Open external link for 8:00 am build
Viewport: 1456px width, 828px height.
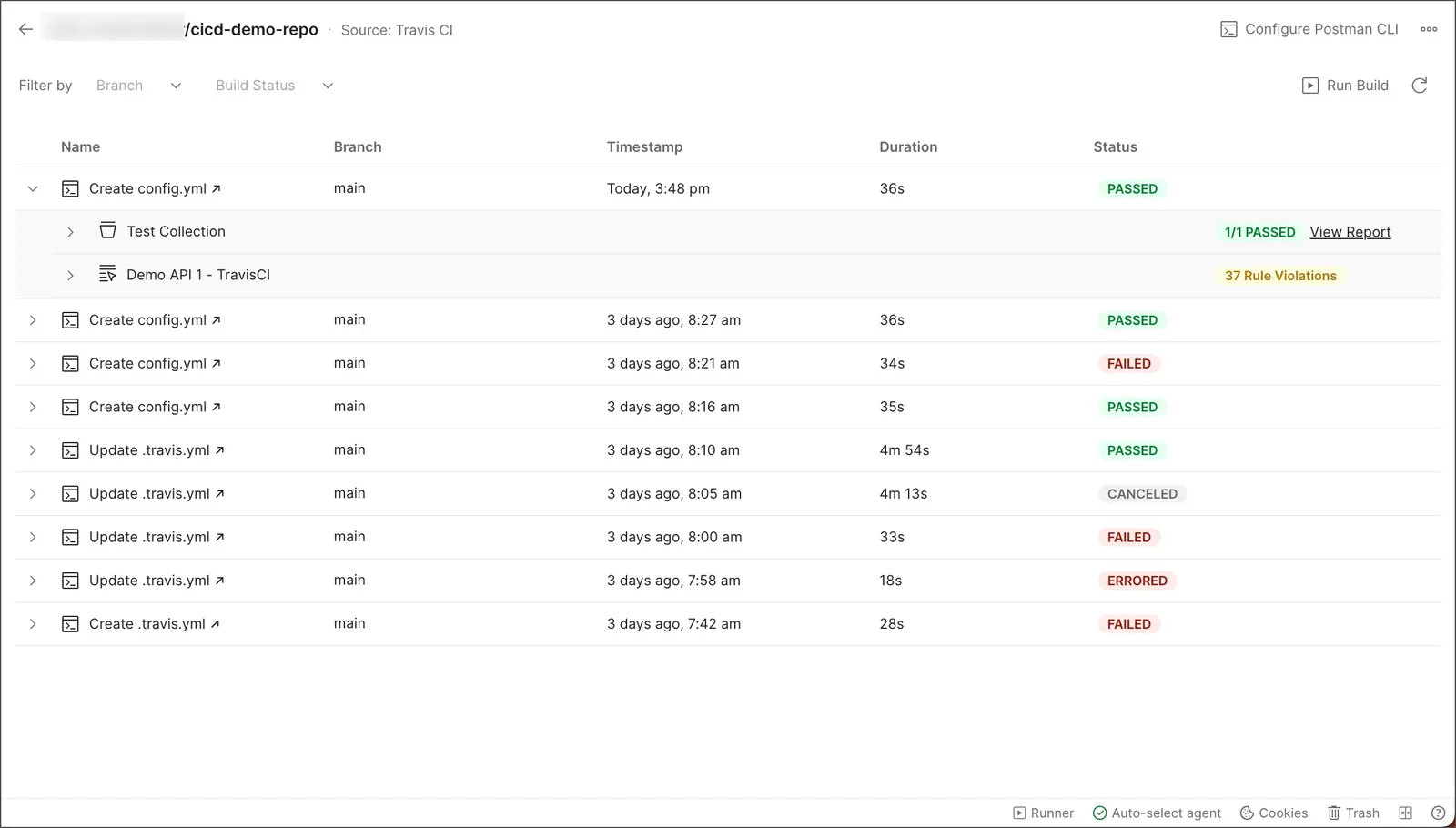pos(220,537)
